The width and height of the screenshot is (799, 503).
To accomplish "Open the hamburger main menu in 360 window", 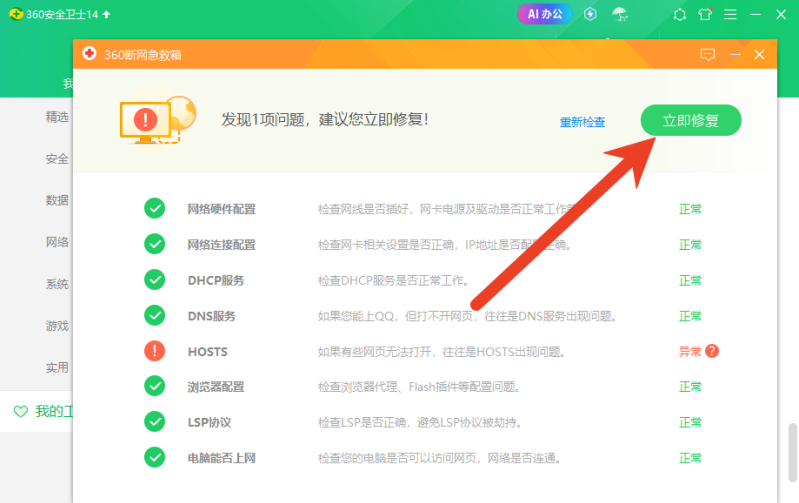I will [x=730, y=14].
